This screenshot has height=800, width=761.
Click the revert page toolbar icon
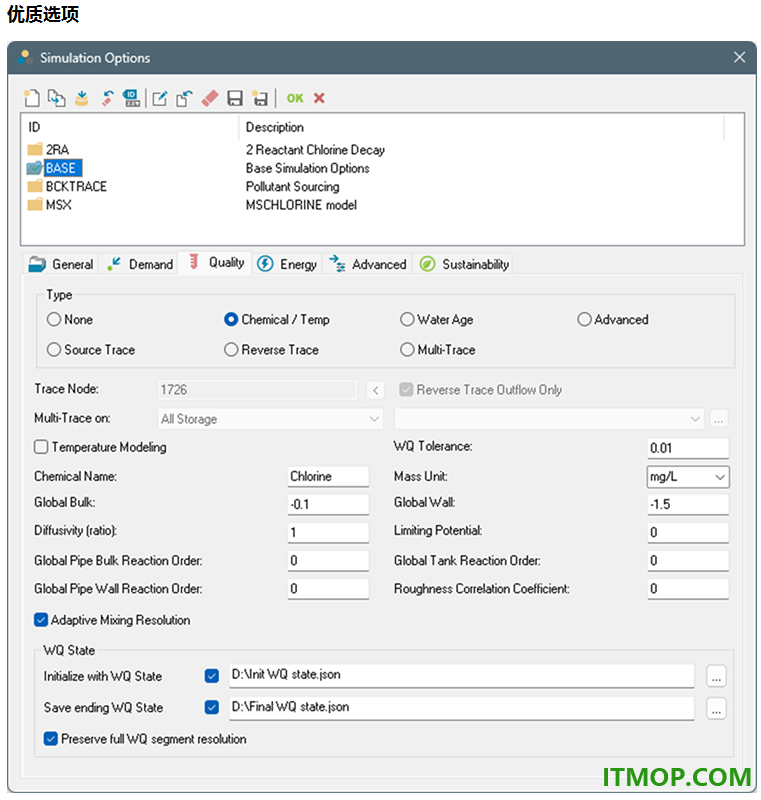coord(184,98)
